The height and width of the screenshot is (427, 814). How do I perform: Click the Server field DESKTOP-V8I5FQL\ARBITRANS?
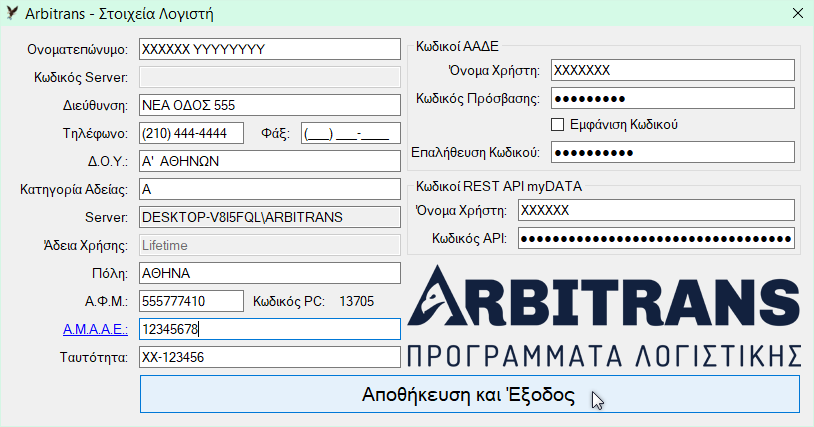(x=269, y=217)
